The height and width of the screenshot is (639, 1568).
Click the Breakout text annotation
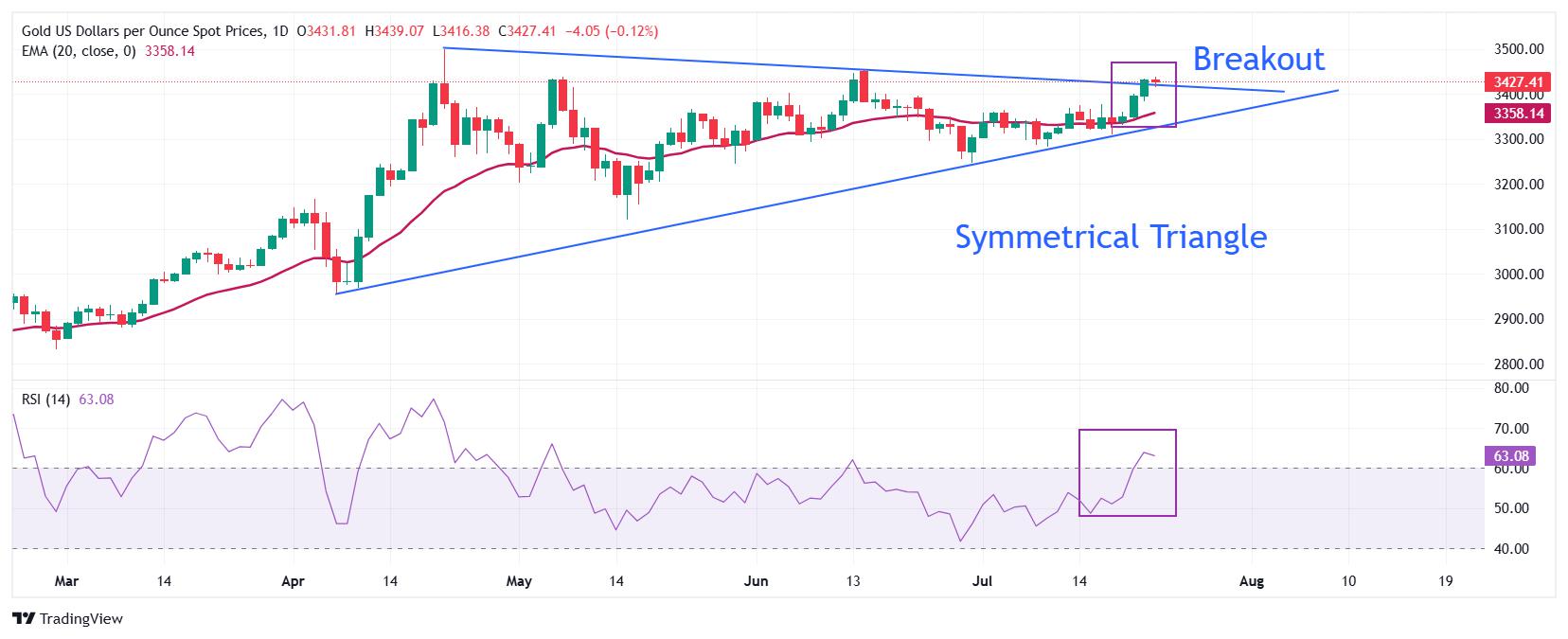point(1258,59)
